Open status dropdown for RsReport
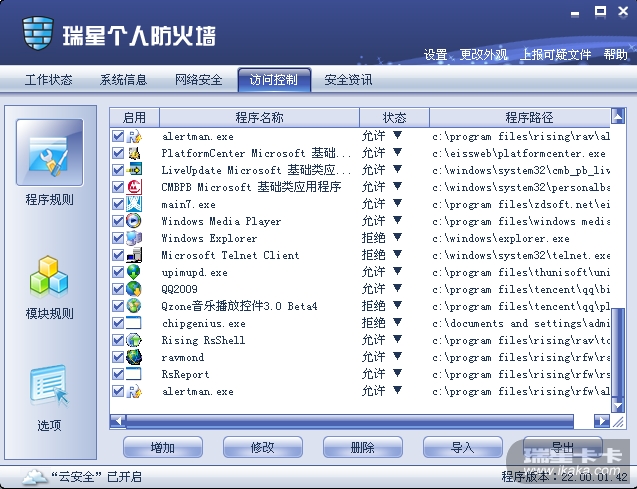Image resolution: width=637 pixels, height=489 pixels. point(397,373)
